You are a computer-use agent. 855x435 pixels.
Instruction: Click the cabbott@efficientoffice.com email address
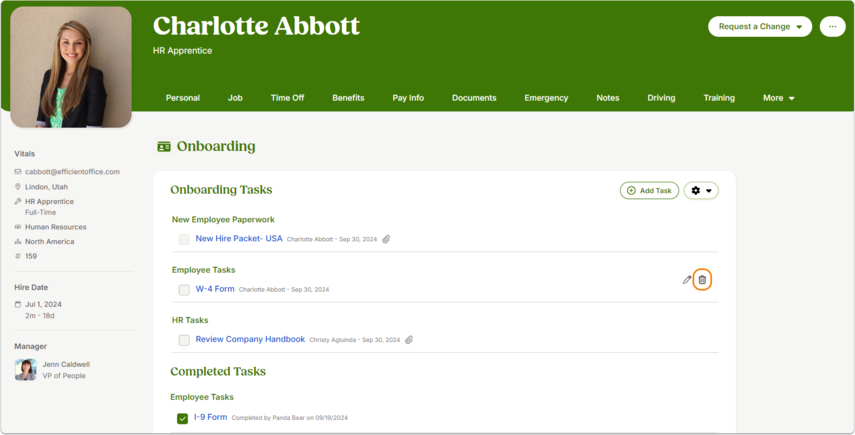(72, 172)
